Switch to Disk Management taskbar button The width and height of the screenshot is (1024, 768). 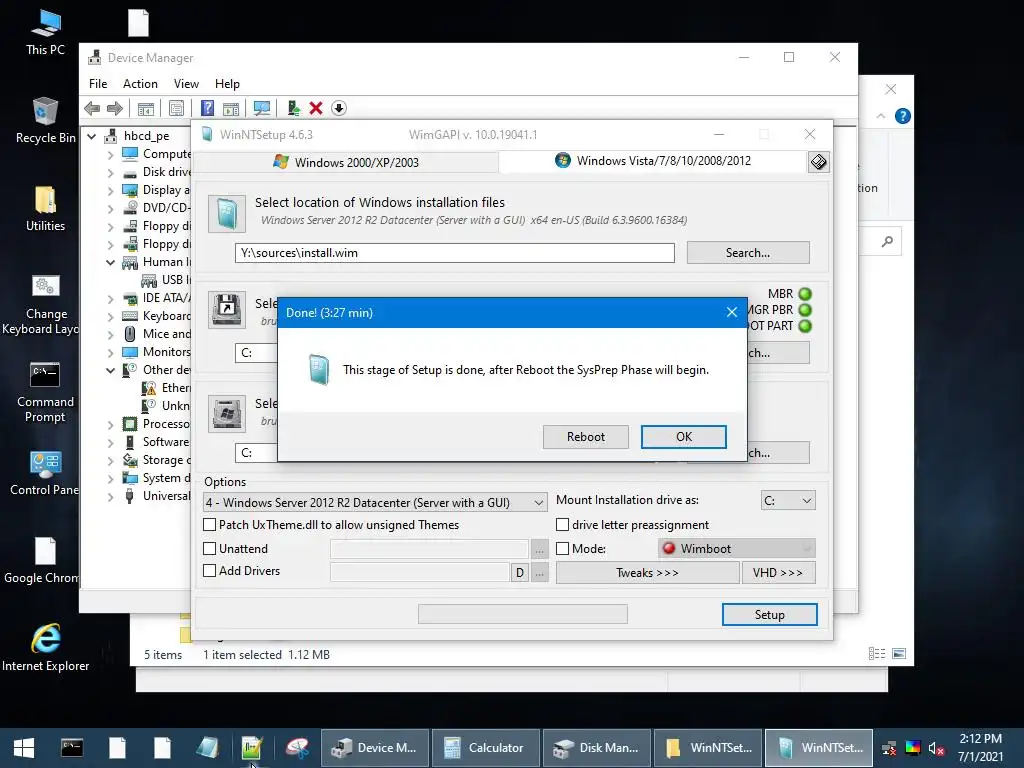597,748
